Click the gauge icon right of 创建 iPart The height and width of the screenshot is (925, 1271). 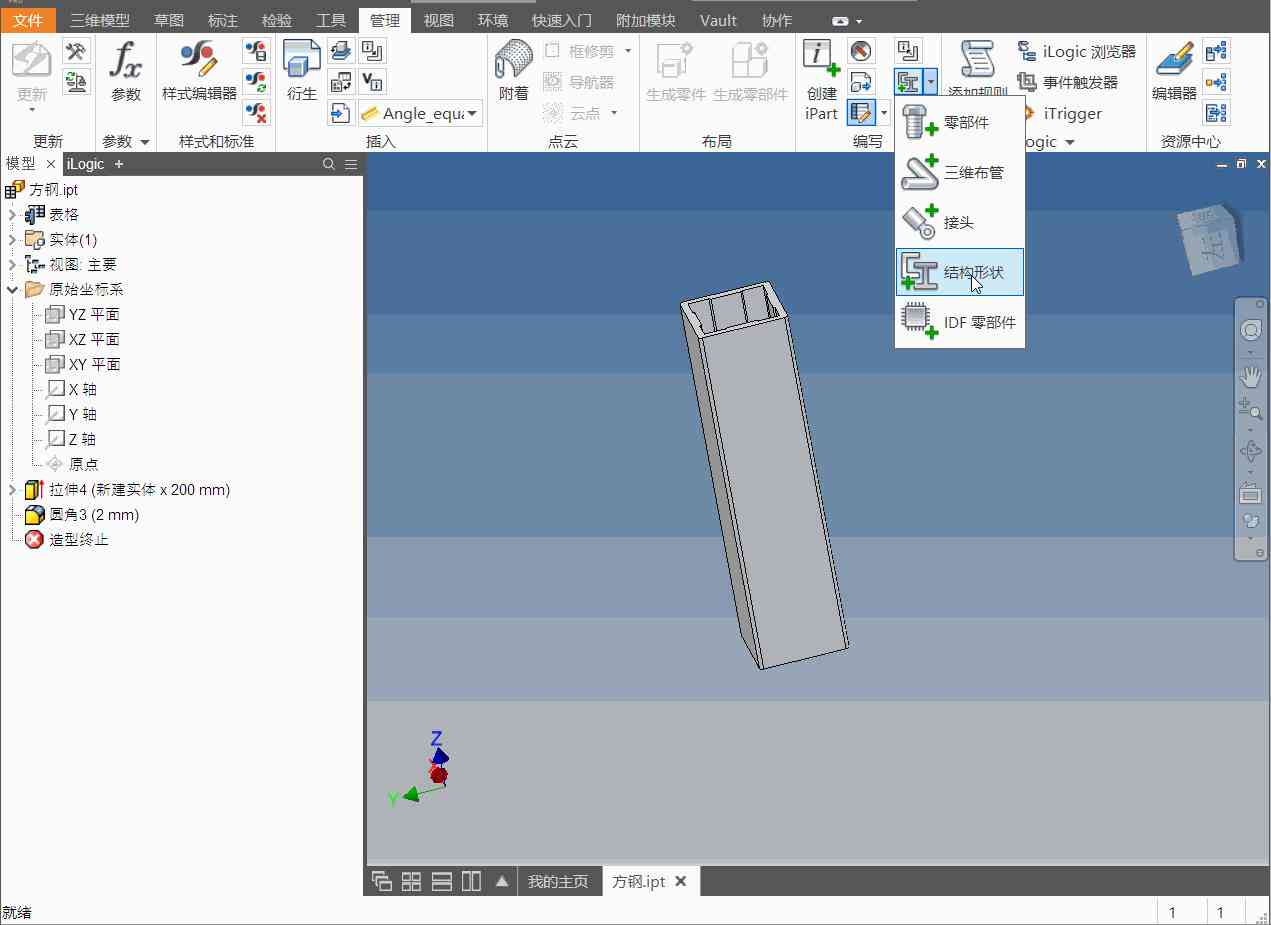pyautogui.click(x=861, y=51)
